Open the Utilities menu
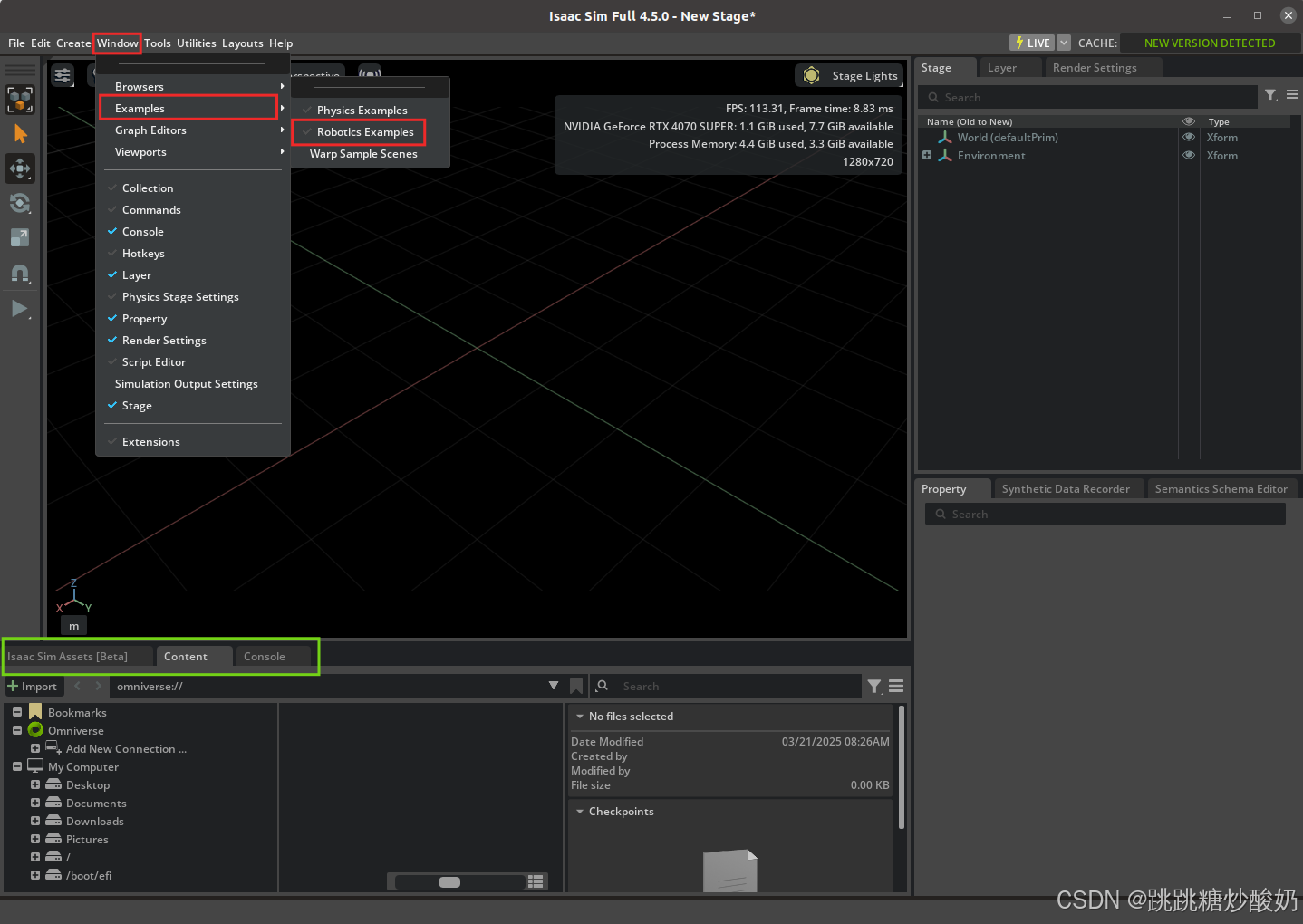 [x=196, y=43]
